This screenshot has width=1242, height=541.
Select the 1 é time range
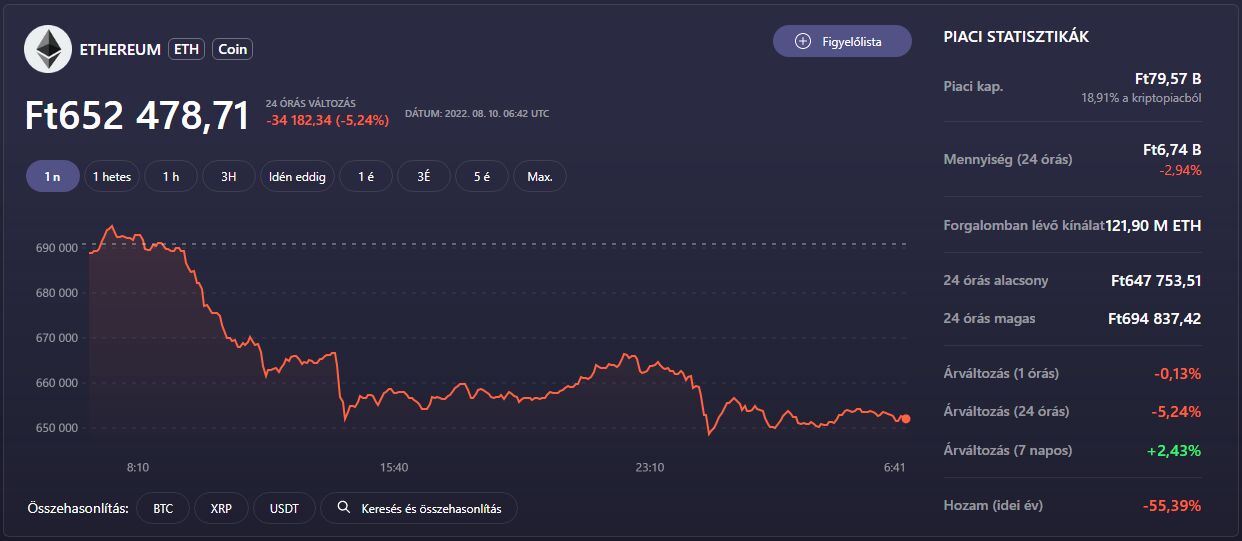tap(365, 177)
